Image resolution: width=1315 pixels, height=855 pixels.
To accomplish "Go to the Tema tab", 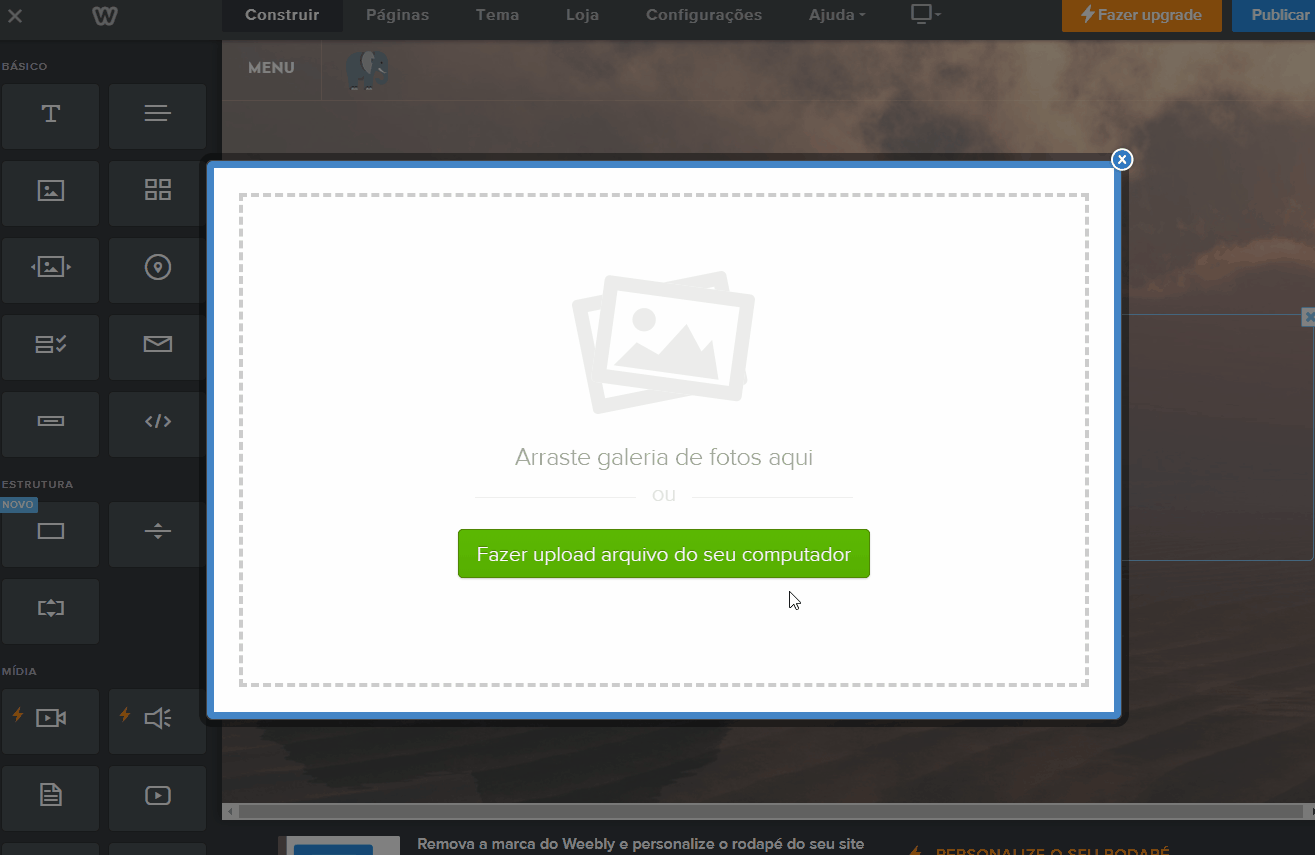I will pyautogui.click(x=497, y=15).
